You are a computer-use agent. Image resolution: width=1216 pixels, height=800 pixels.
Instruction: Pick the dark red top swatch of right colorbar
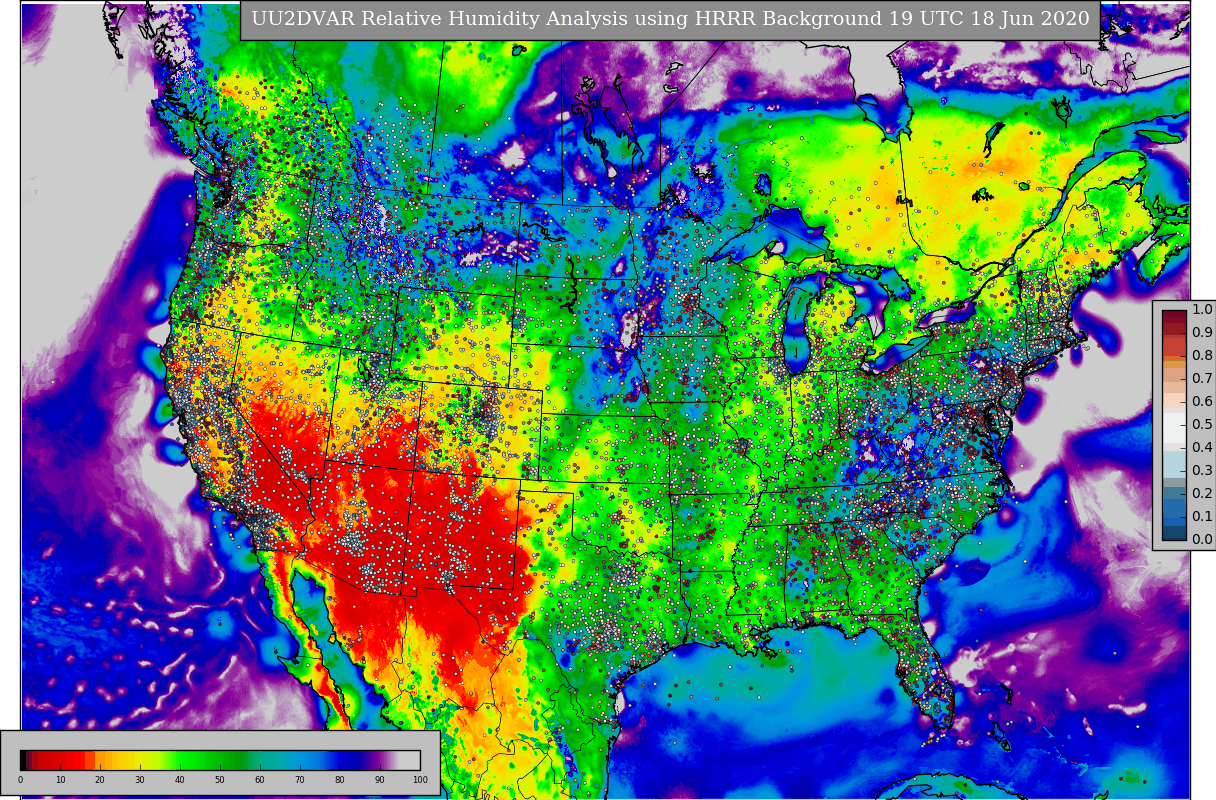tap(1174, 316)
